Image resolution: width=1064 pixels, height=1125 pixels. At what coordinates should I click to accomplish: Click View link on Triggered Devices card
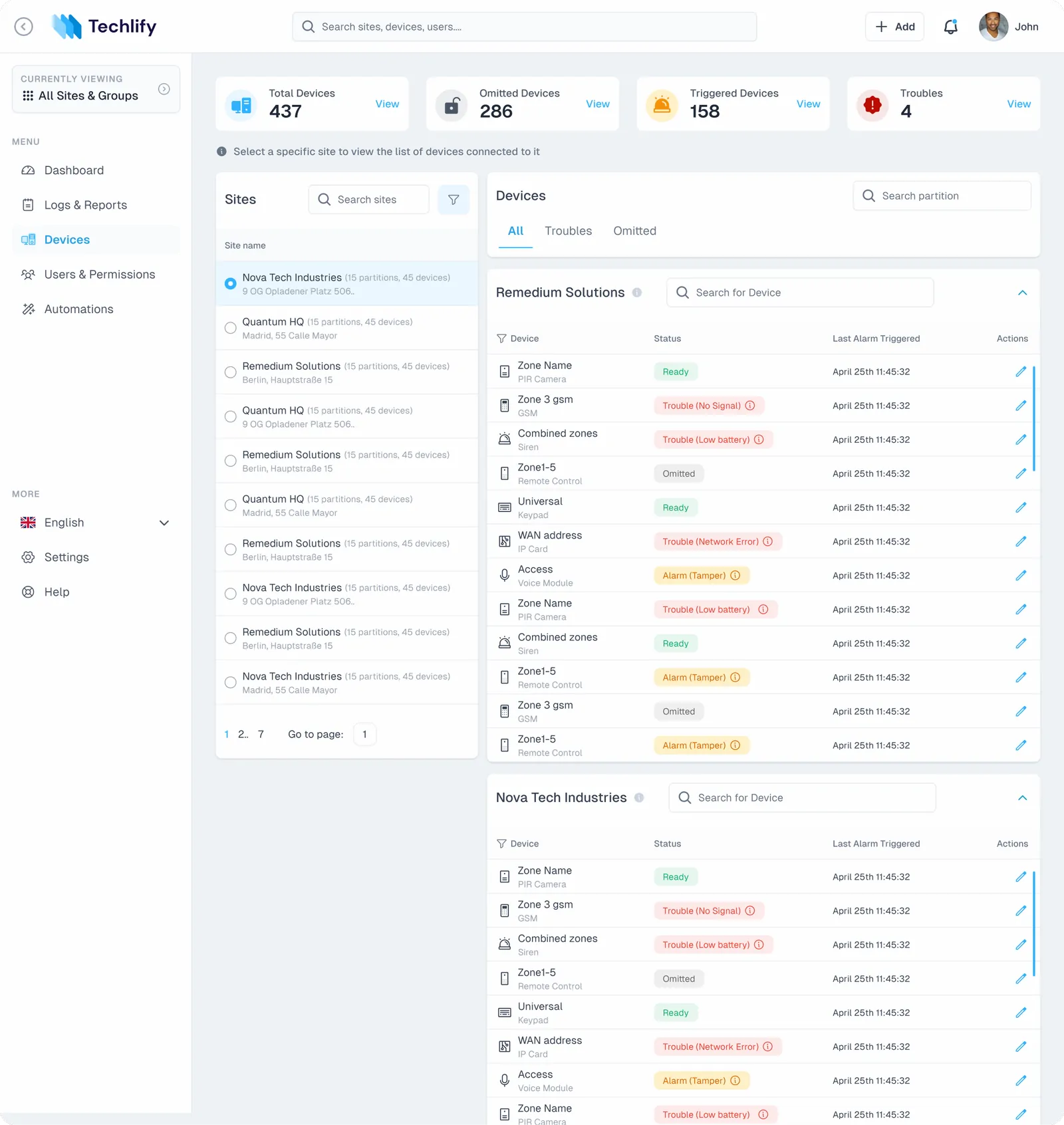pyautogui.click(x=808, y=104)
